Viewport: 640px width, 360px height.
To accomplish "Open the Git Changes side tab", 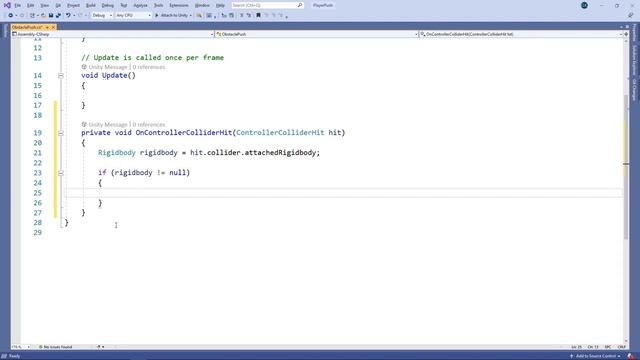I will (x=634, y=90).
